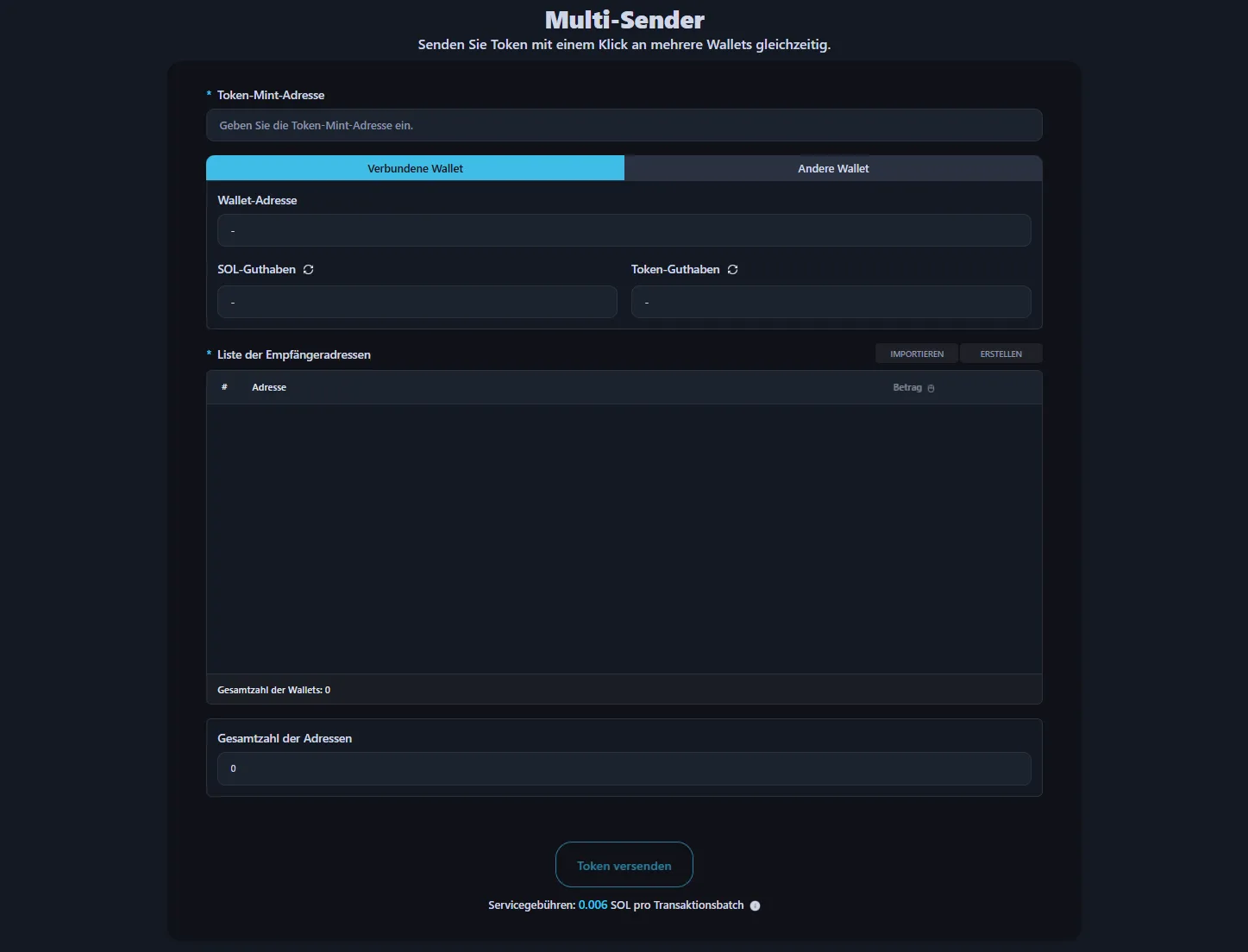Switch to the Andere Wallet tab
The width and height of the screenshot is (1248, 952).
833,168
